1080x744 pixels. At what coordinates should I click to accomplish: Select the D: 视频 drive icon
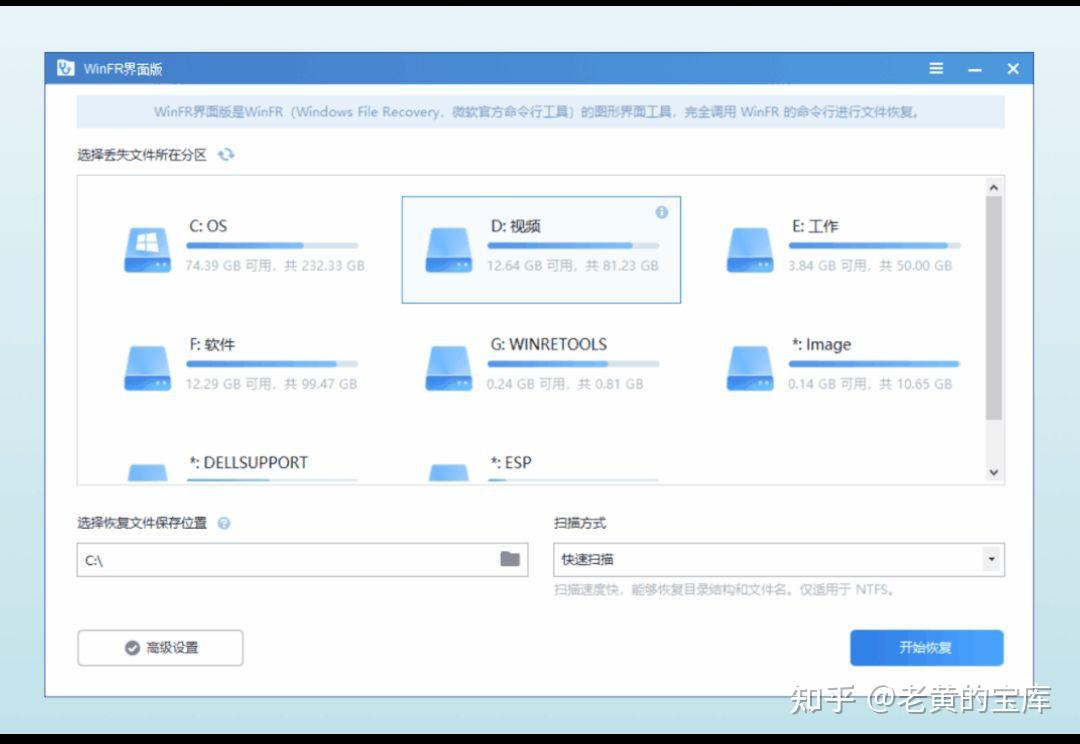point(449,249)
